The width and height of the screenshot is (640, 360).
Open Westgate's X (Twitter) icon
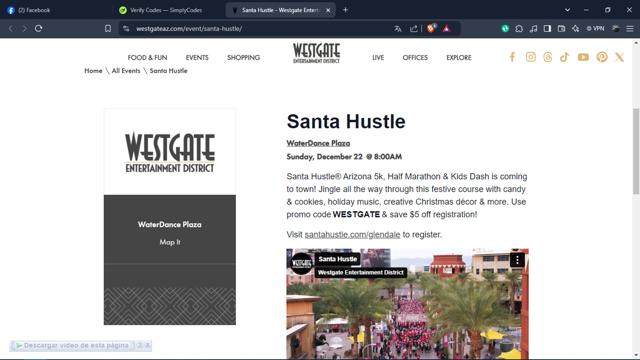click(x=620, y=57)
